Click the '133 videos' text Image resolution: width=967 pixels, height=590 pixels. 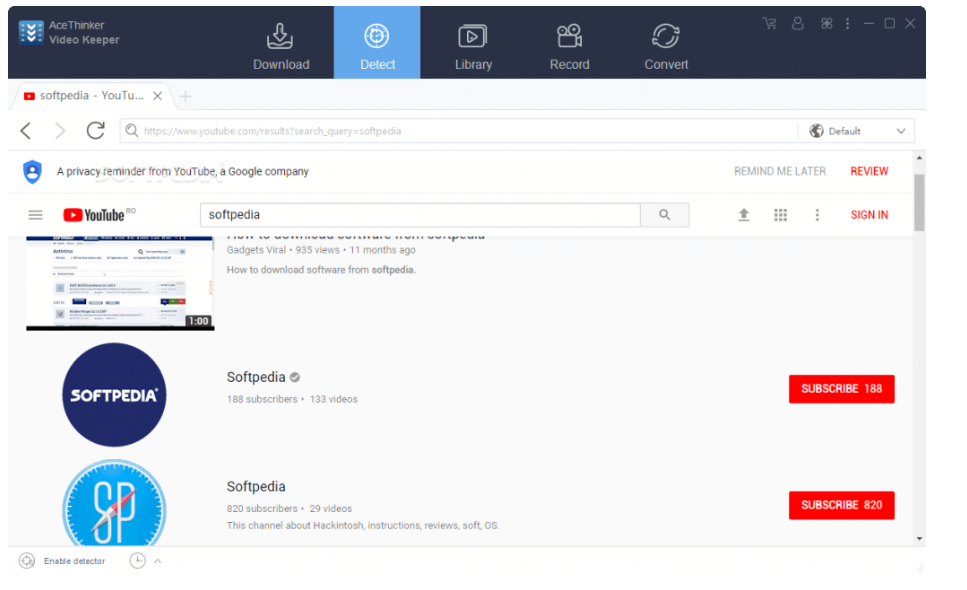(x=334, y=399)
